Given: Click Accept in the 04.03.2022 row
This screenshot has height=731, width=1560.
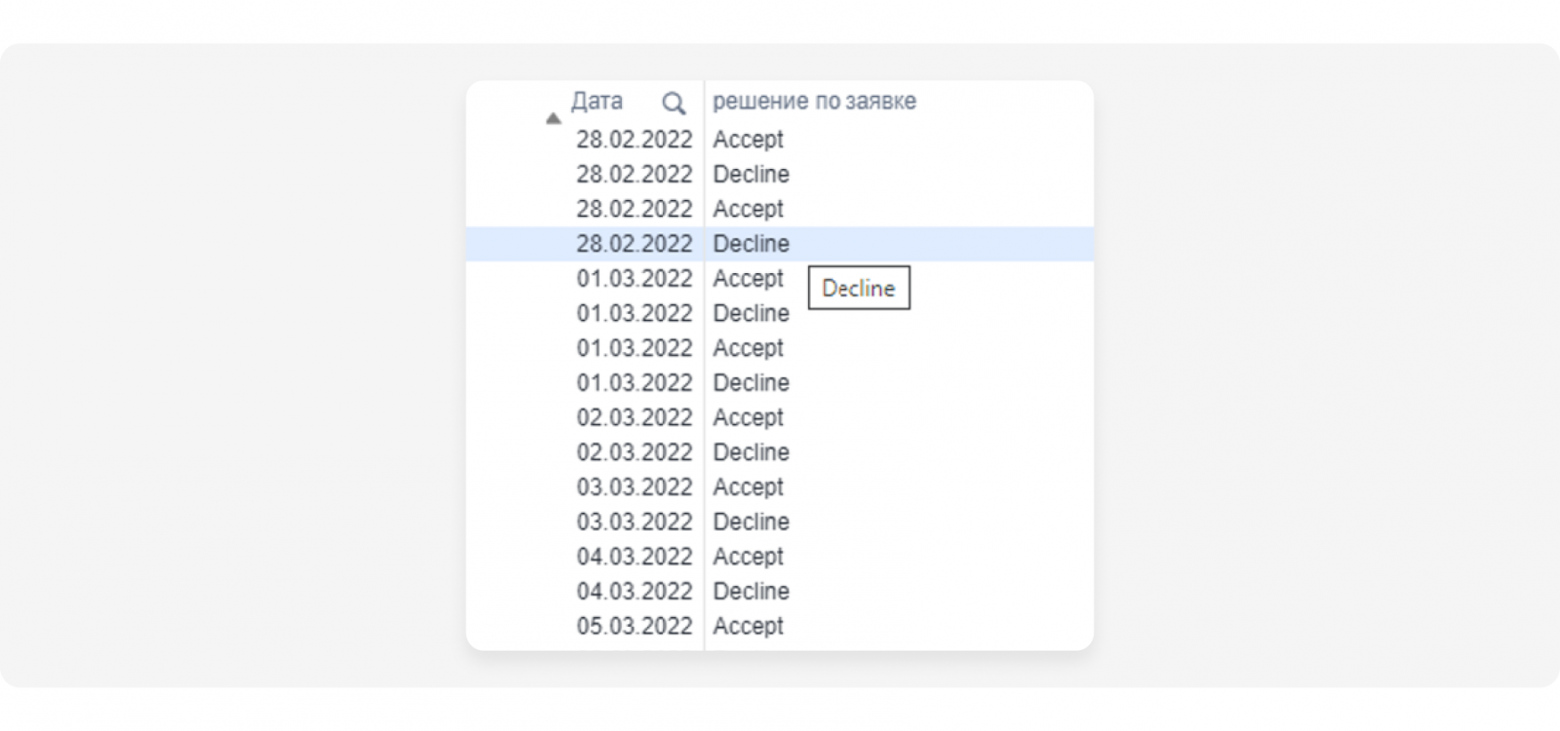Looking at the screenshot, I should 748,556.
